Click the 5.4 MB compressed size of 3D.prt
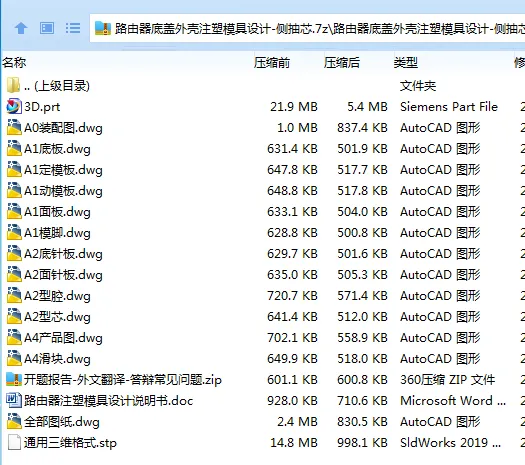This screenshot has height=465, width=525. [x=367, y=107]
